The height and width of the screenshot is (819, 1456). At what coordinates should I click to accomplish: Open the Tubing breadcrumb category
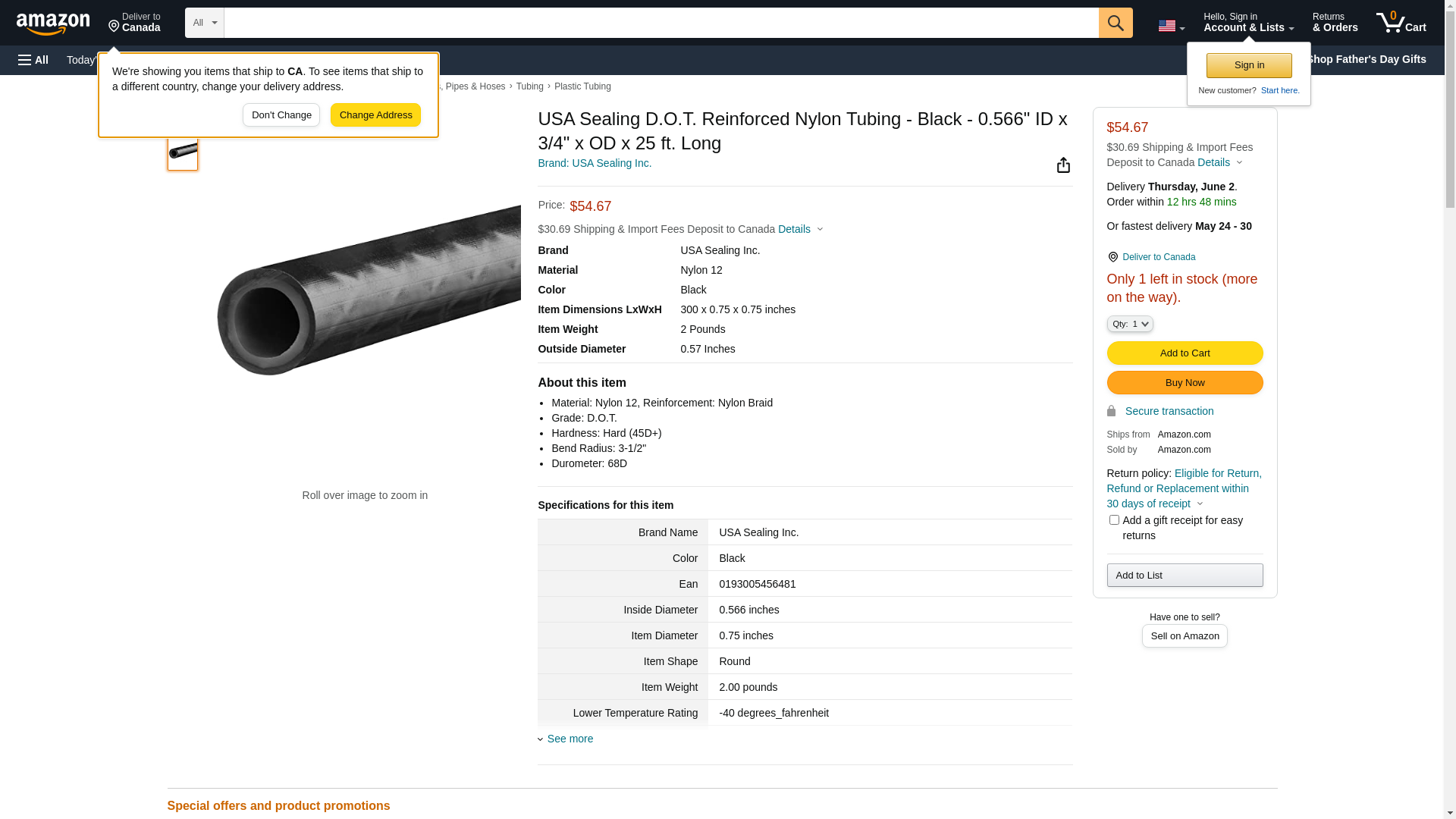[529, 86]
